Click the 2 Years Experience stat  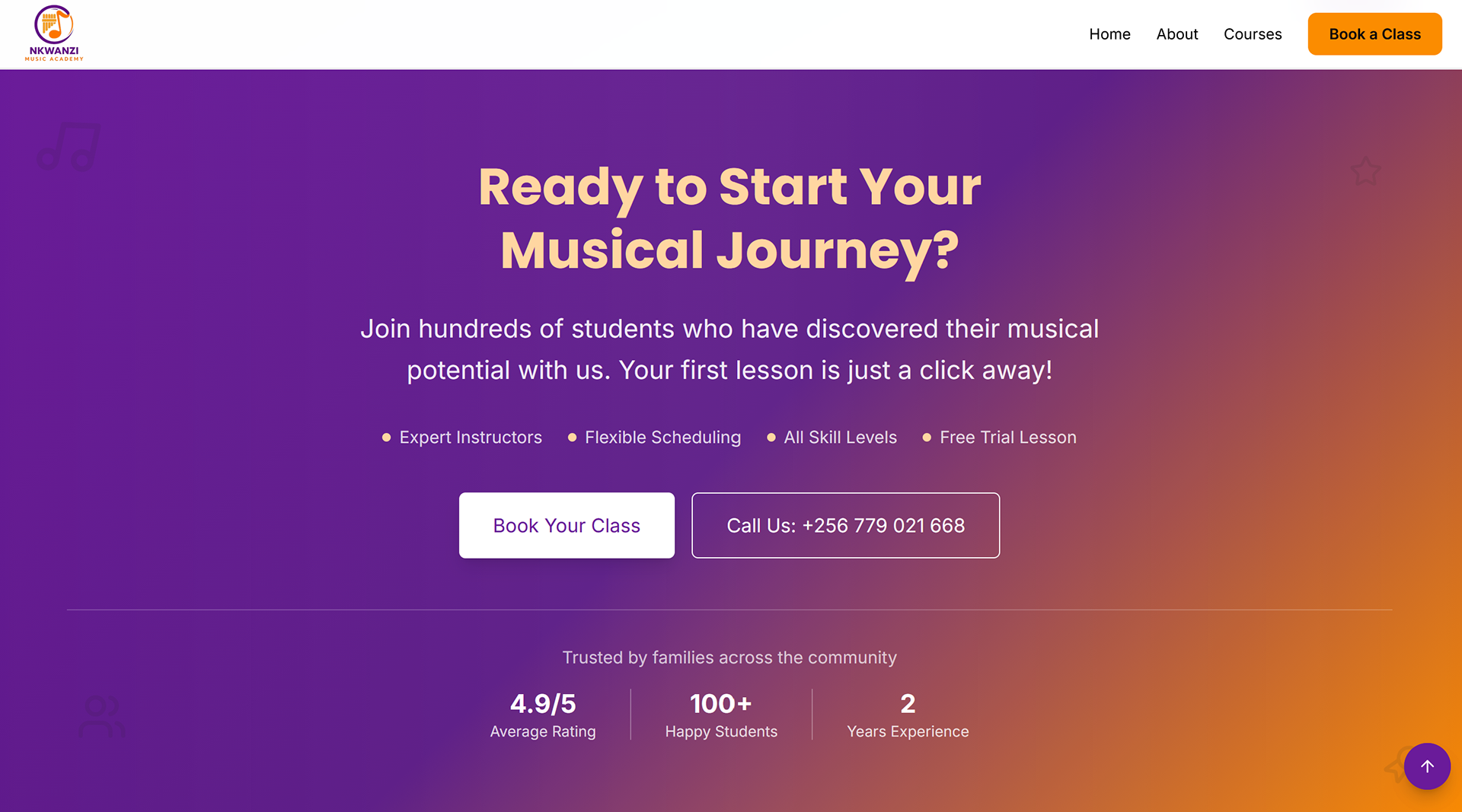(908, 715)
